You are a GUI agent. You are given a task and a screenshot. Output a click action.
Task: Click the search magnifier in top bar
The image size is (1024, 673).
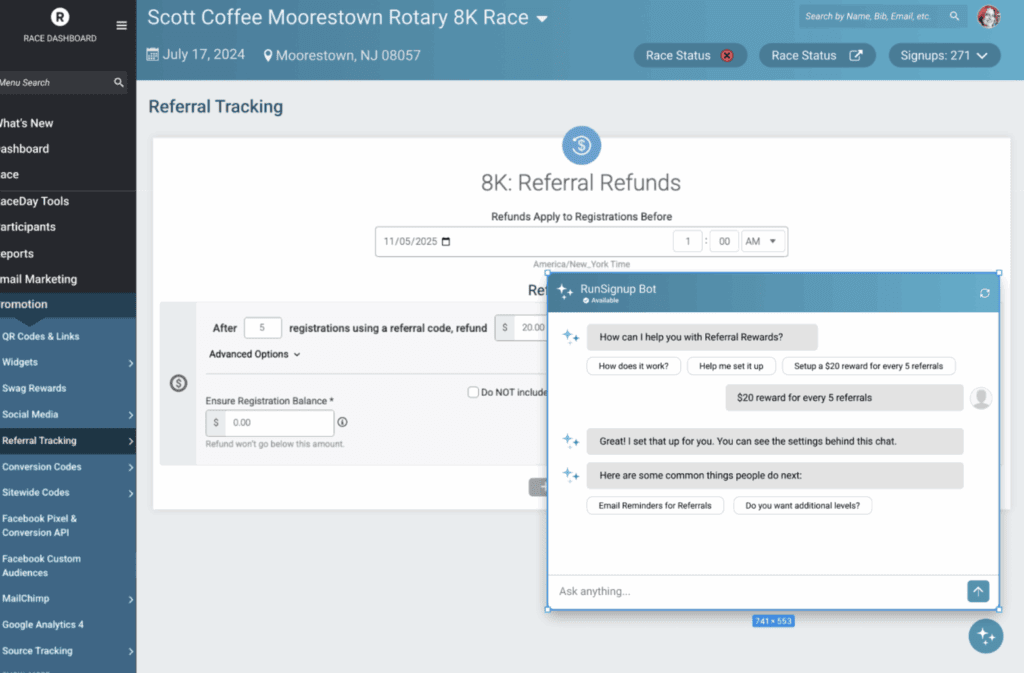point(955,17)
